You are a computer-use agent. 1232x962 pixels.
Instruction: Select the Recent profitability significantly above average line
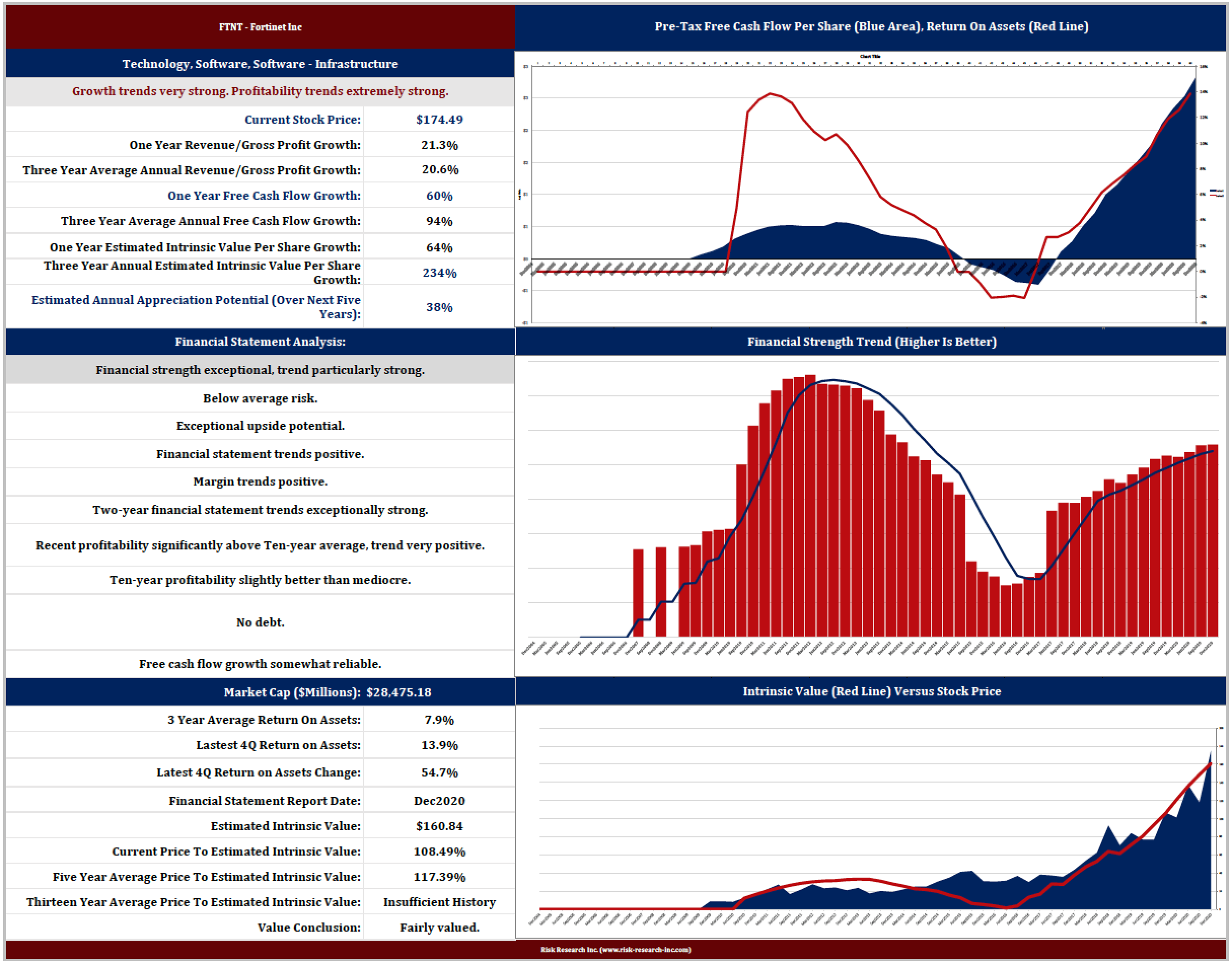pos(260,545)
